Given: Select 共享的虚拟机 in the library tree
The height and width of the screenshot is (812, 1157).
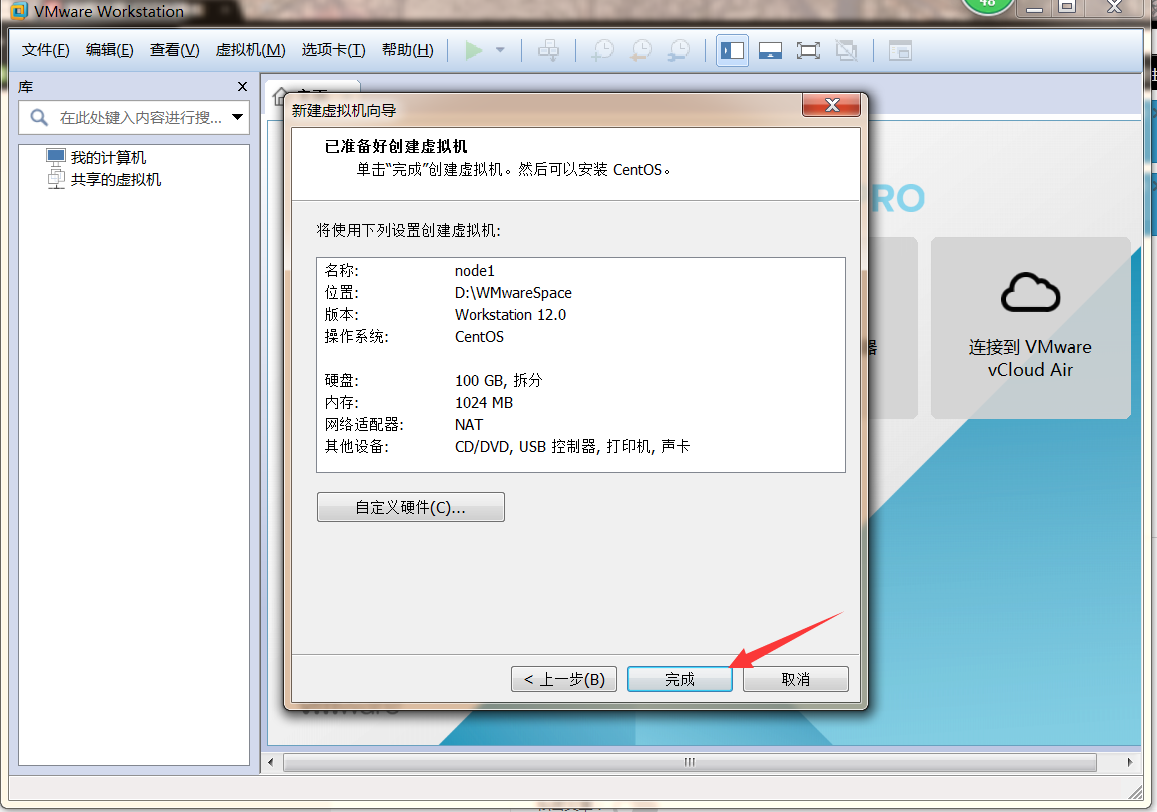Looking at the screenshot, I should pos(116,179).
